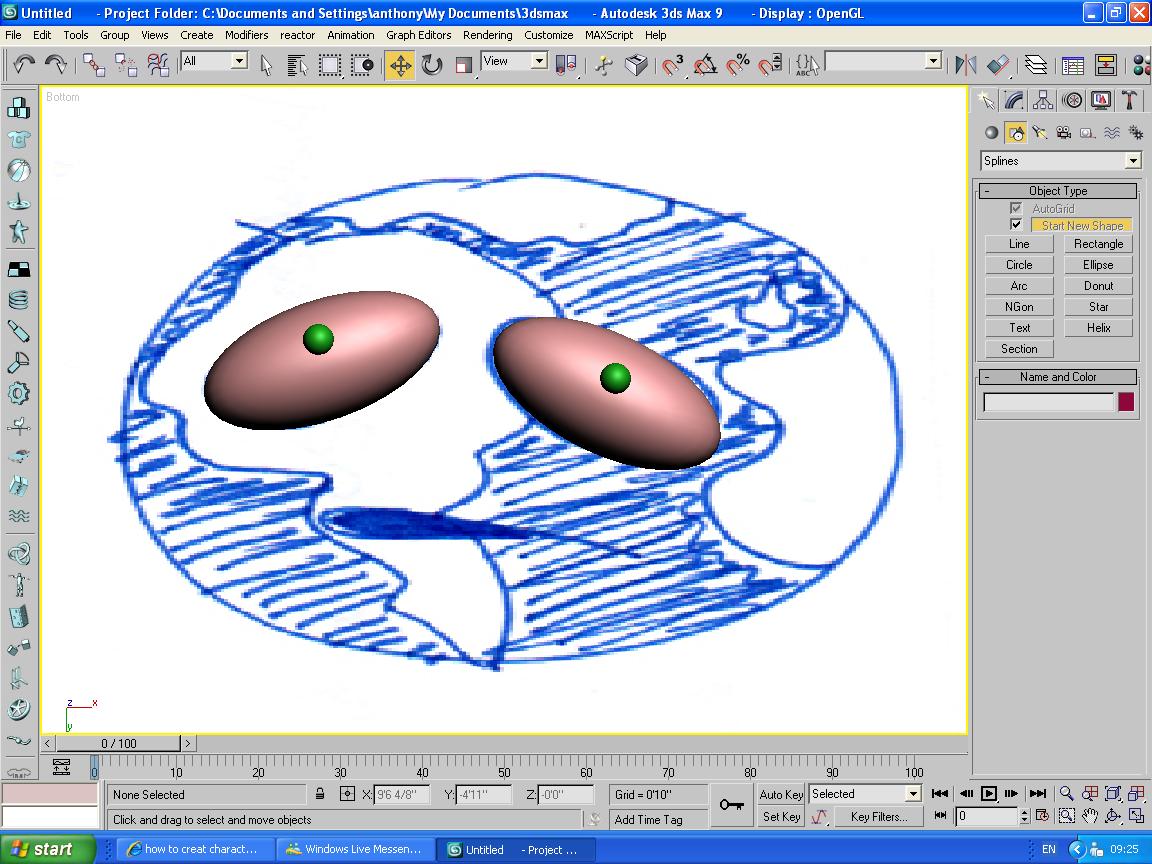Image resolution: width=1152 pixels, height=864 pixels.
Task: Open the View coordinate system dropdown
Action: pyautogui.click(x=514, y=61)
